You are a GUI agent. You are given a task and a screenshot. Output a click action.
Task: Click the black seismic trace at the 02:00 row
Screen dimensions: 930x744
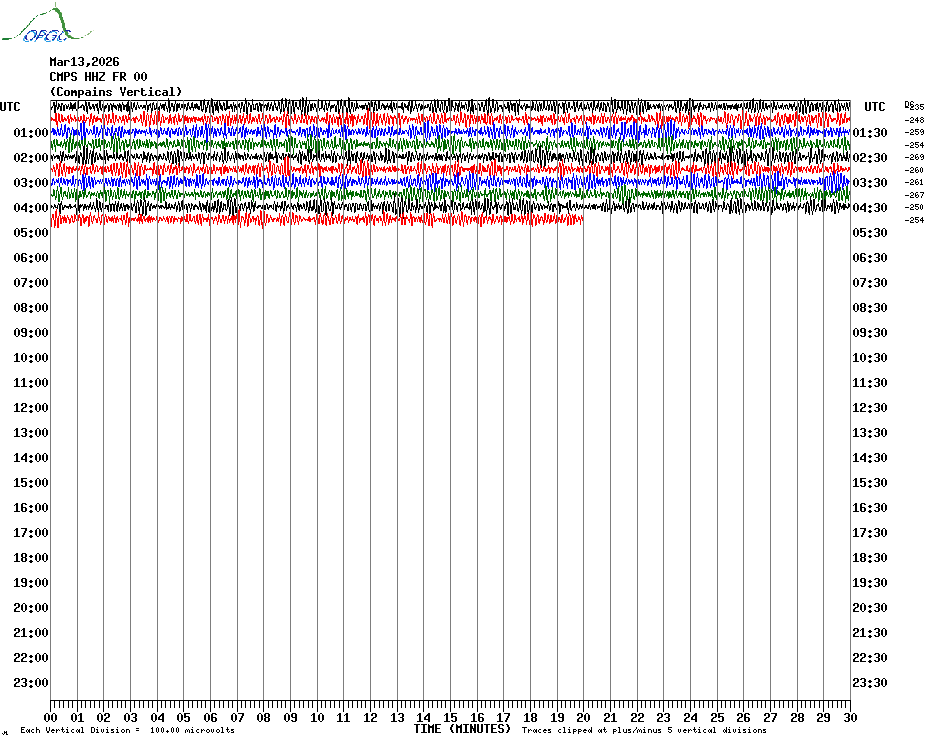451,157
